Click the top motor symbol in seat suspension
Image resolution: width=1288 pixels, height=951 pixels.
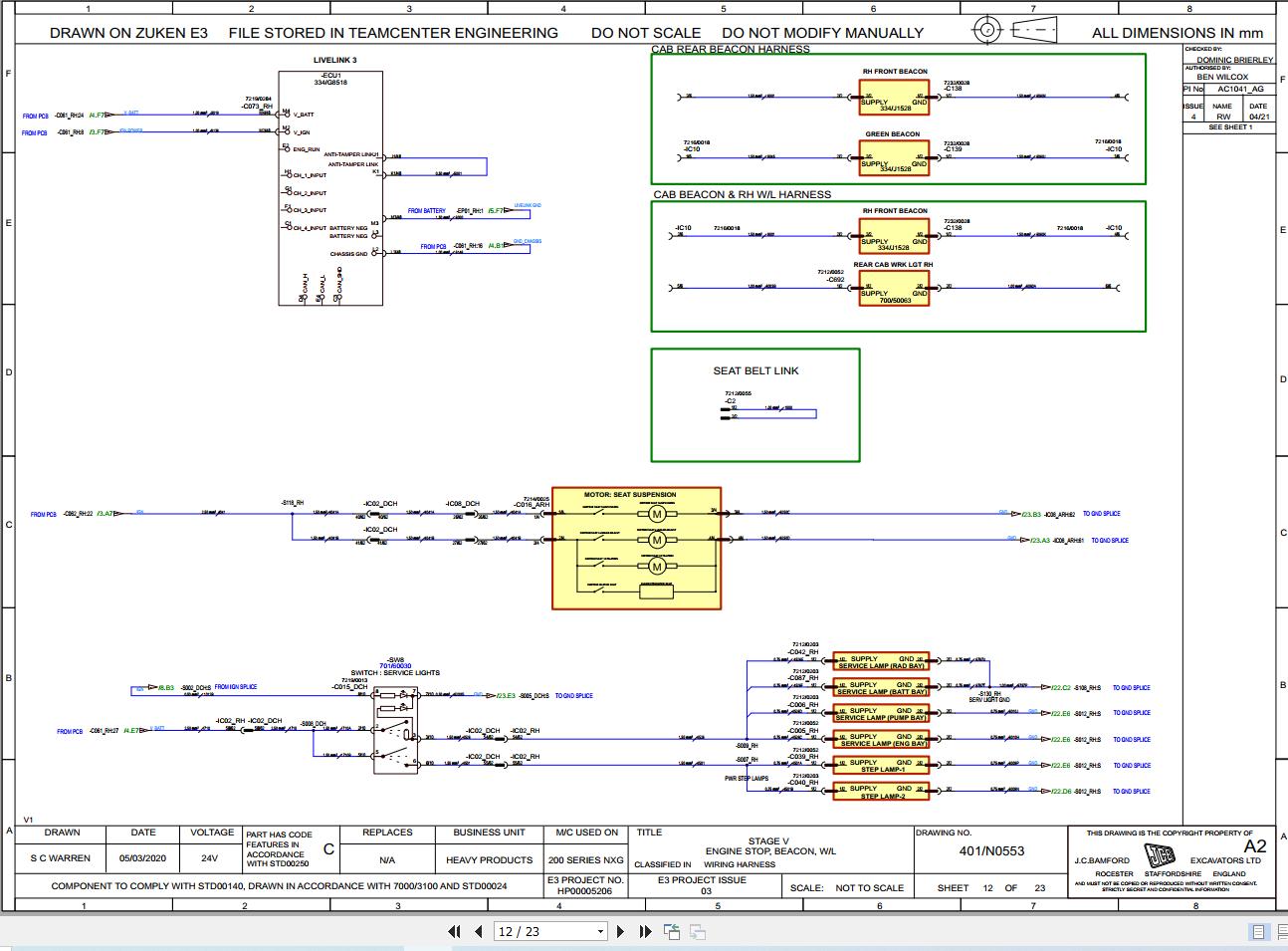[655, 513]
